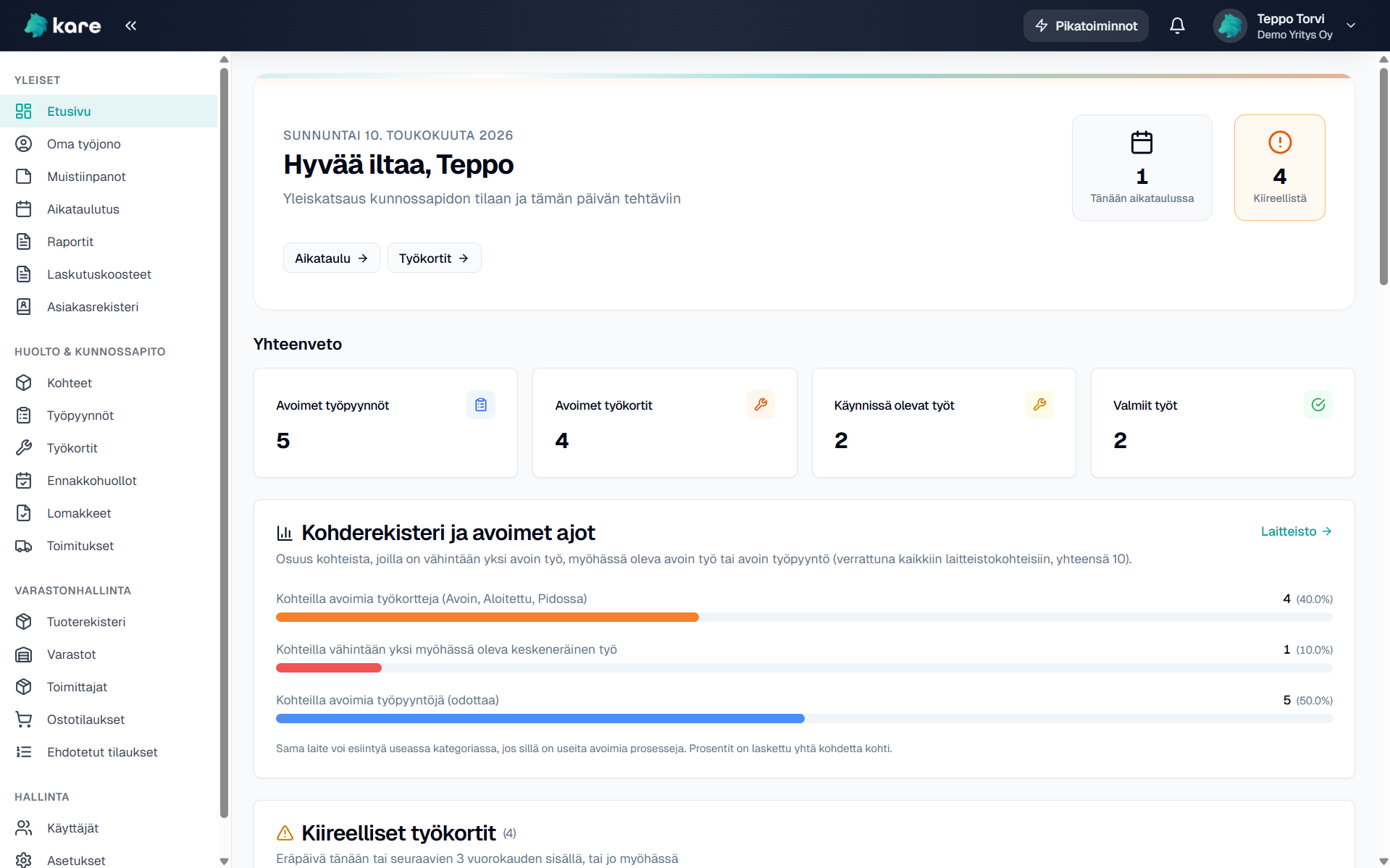Click the orange open work cards progress bar
The width and height of the screenshot is (1390, 868).
coord(487,618)
